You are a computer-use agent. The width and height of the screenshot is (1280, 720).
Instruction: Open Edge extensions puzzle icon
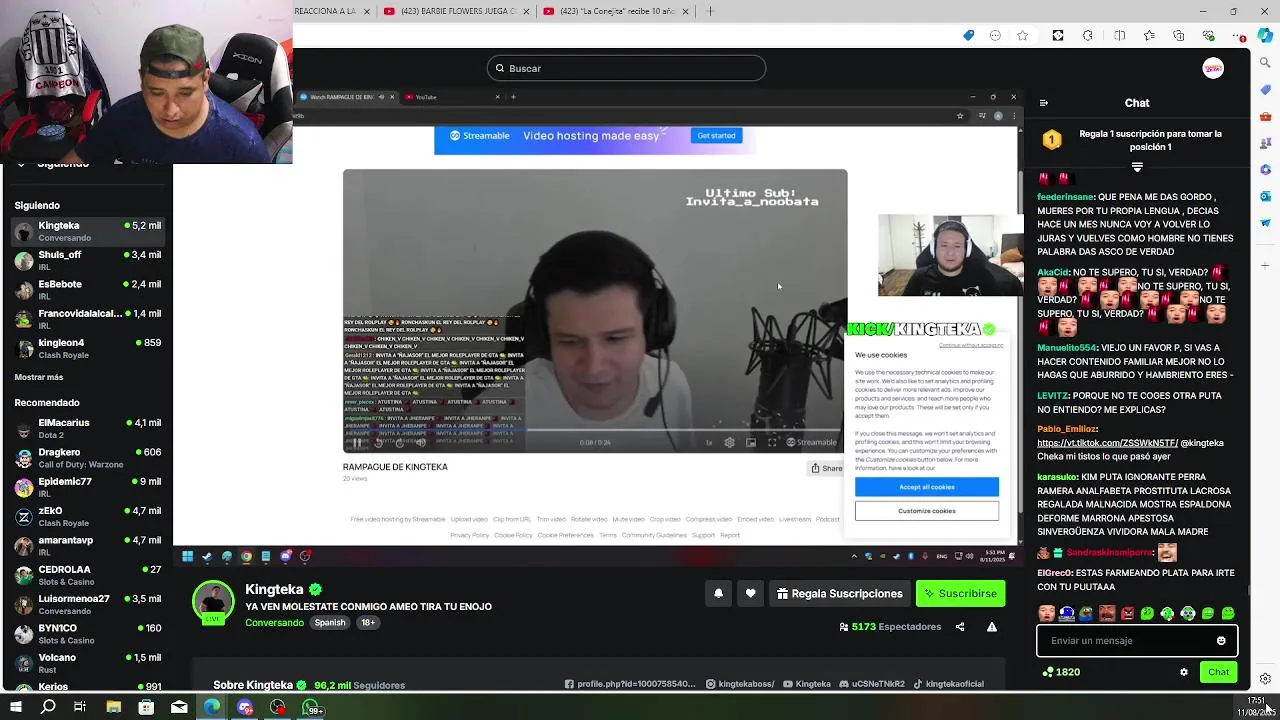1087,36
